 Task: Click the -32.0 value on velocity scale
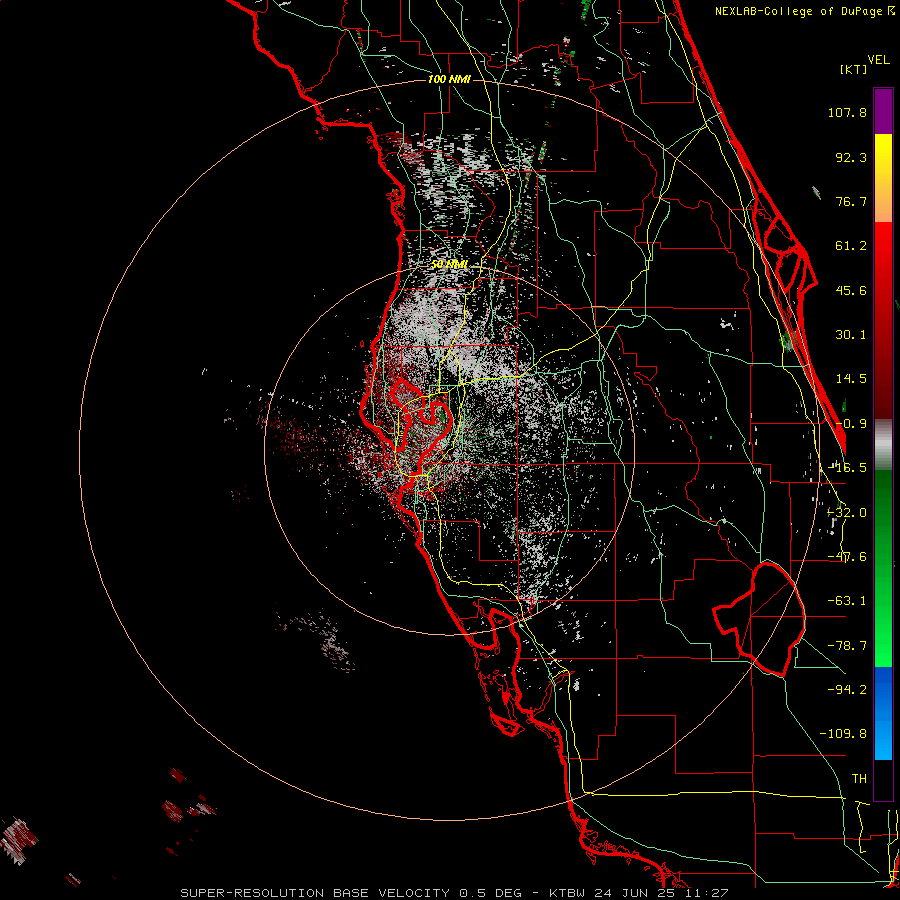(x=847, y=513)
